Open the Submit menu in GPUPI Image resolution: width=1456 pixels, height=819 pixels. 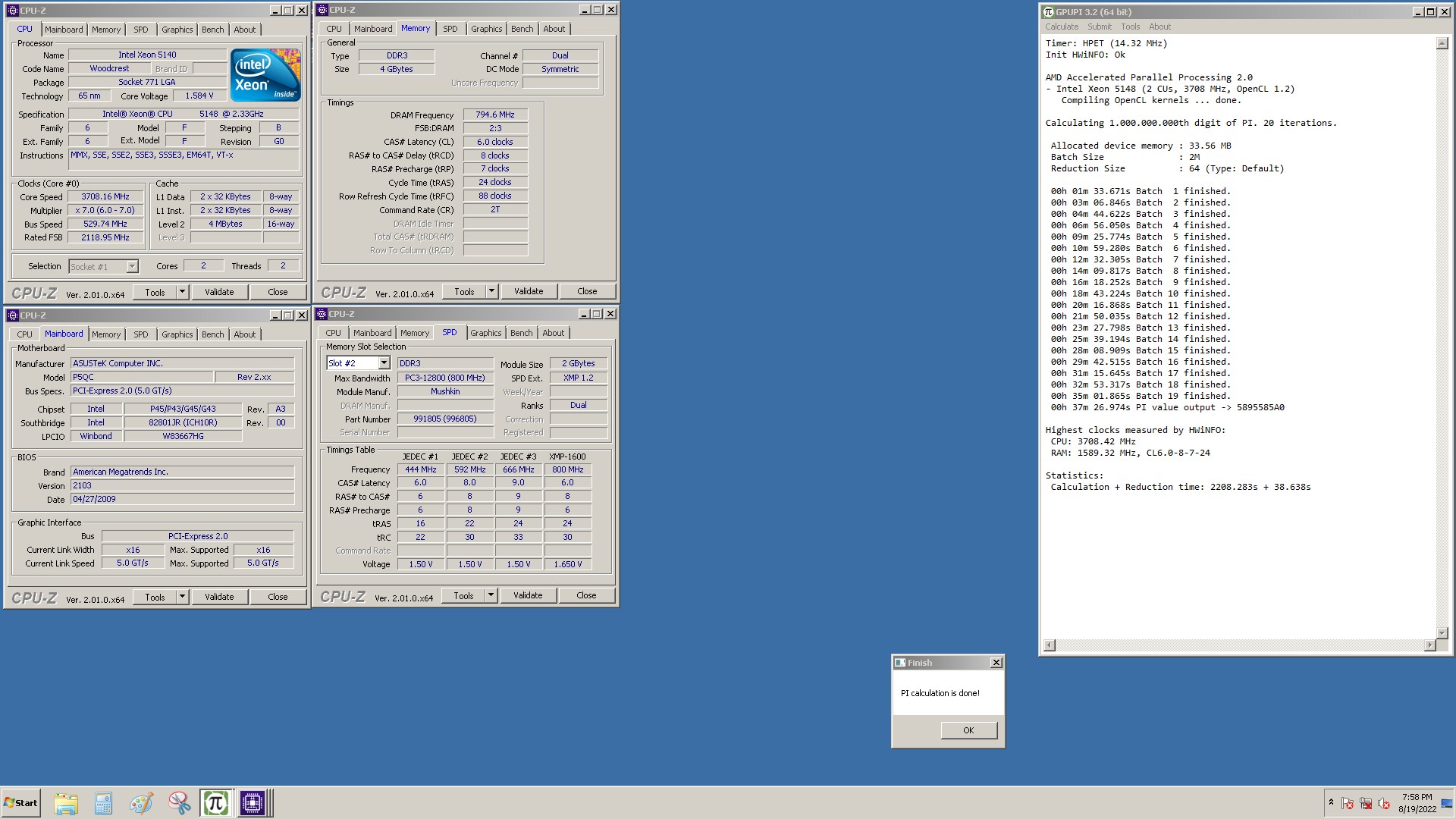point(1100,27)
